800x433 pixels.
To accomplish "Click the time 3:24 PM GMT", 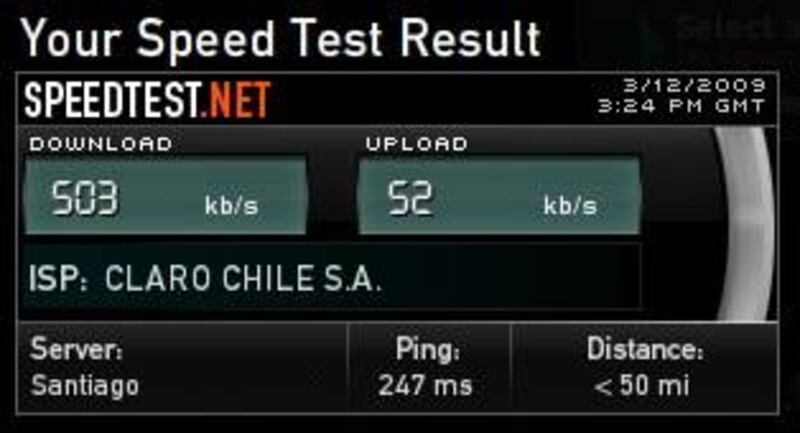I will (681, 106).
